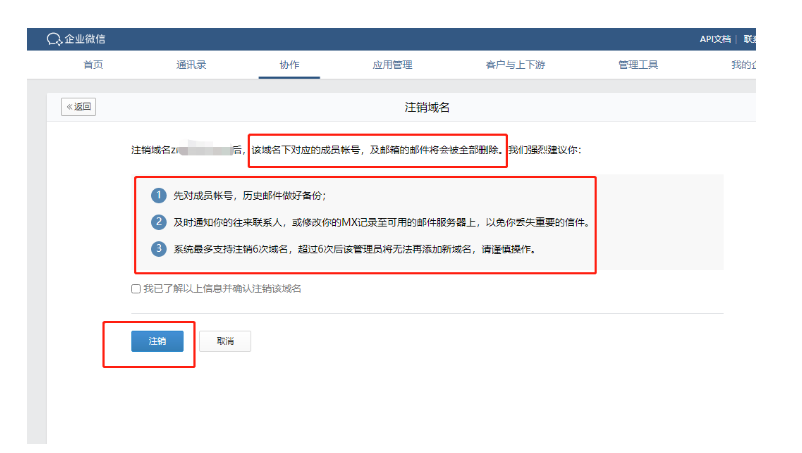This screenshot has width=802, height=453.
Task: Click the 返回 back button
Action: pos(78,107)
